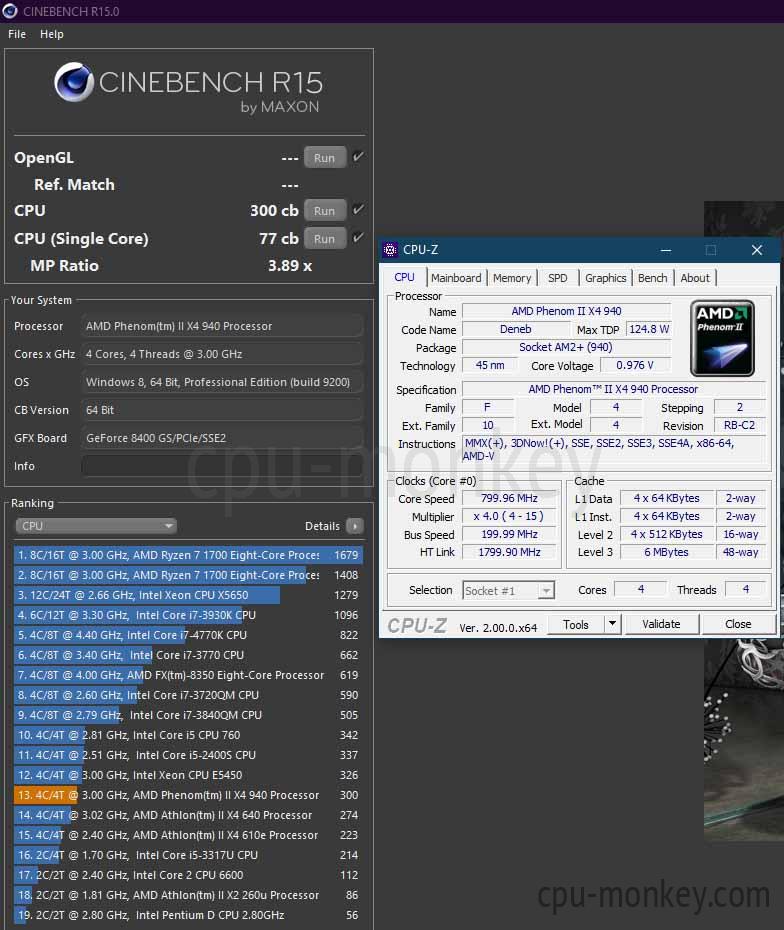Open the File menu
This screenshot has width=784, height=930.
[17, 34]
